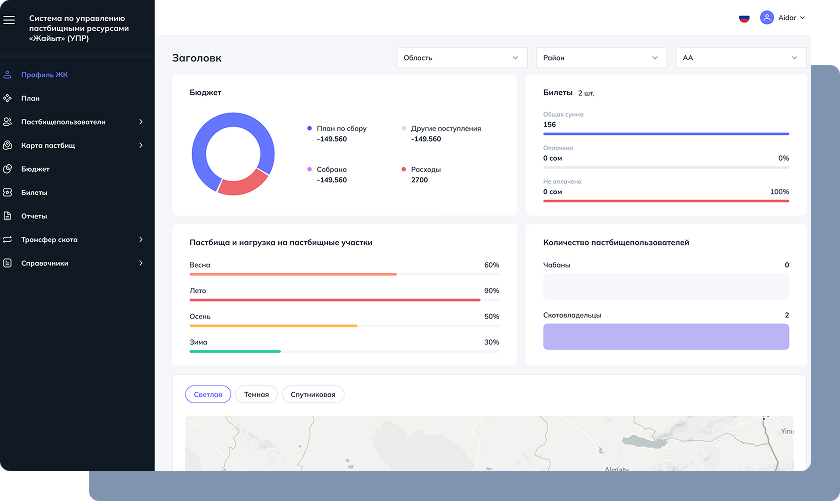Click the Билеты ticket icon
Image resolution: width=840 pixels, height=501 pixels.
[x=8, y=192]
